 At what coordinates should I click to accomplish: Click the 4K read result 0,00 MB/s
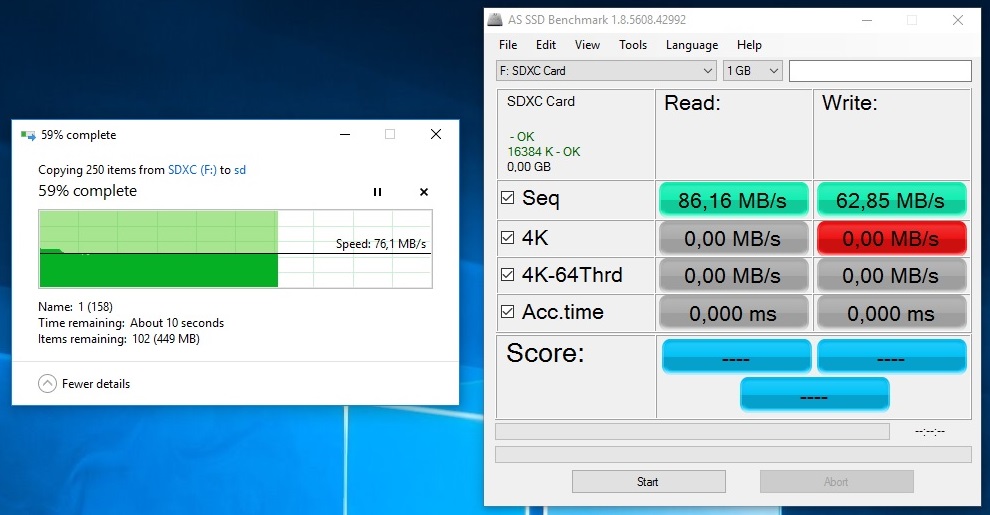coord(733,238)
